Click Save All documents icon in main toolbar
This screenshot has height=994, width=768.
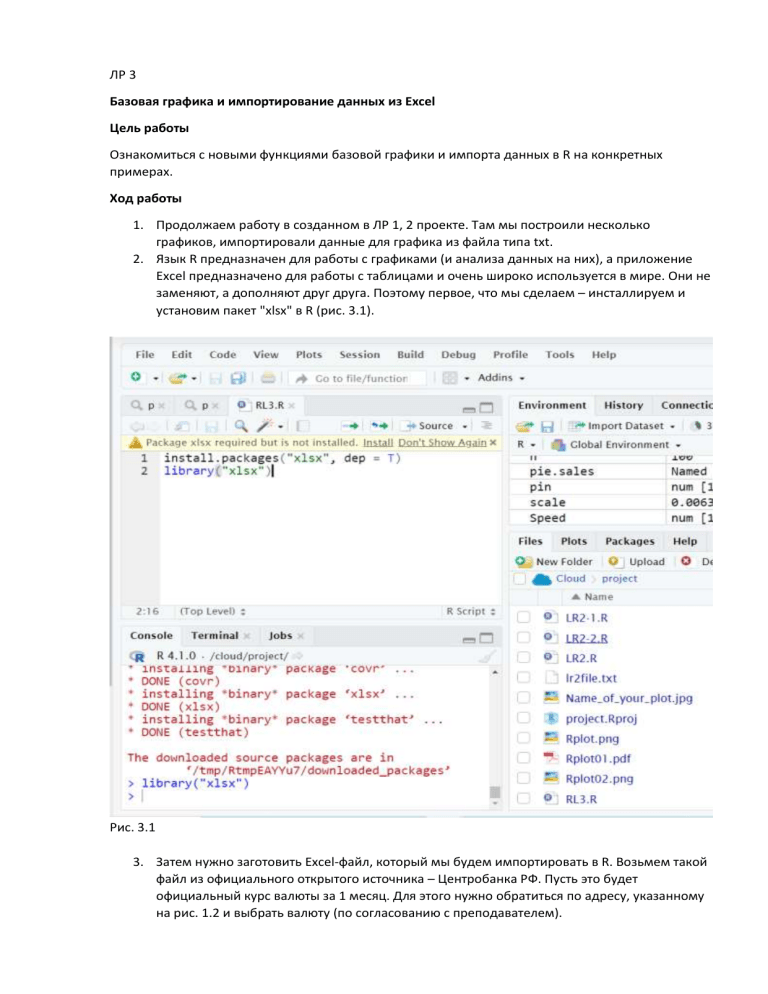point(238,378)
